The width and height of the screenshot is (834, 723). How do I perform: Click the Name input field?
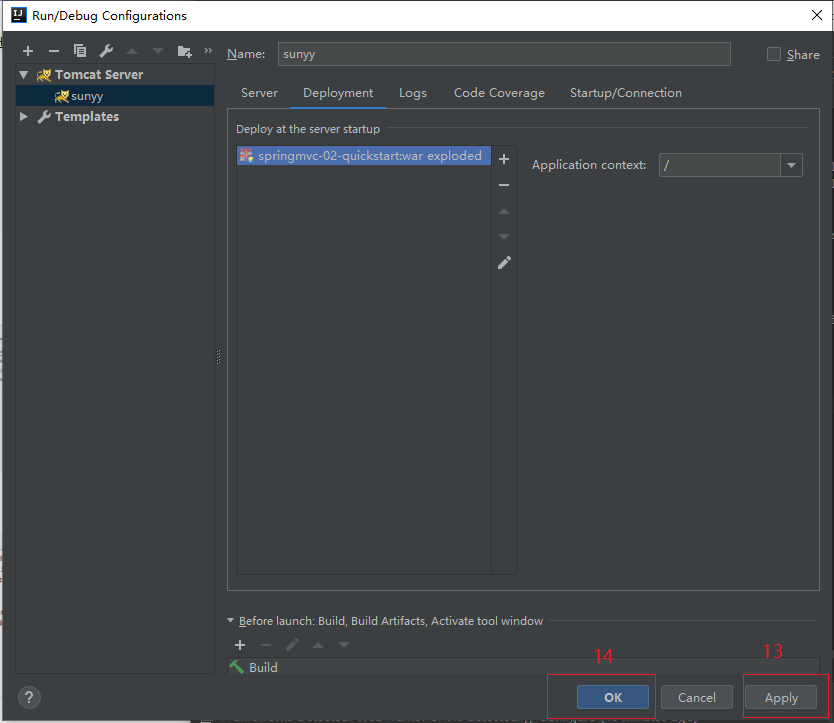click(x=503, y=54)
